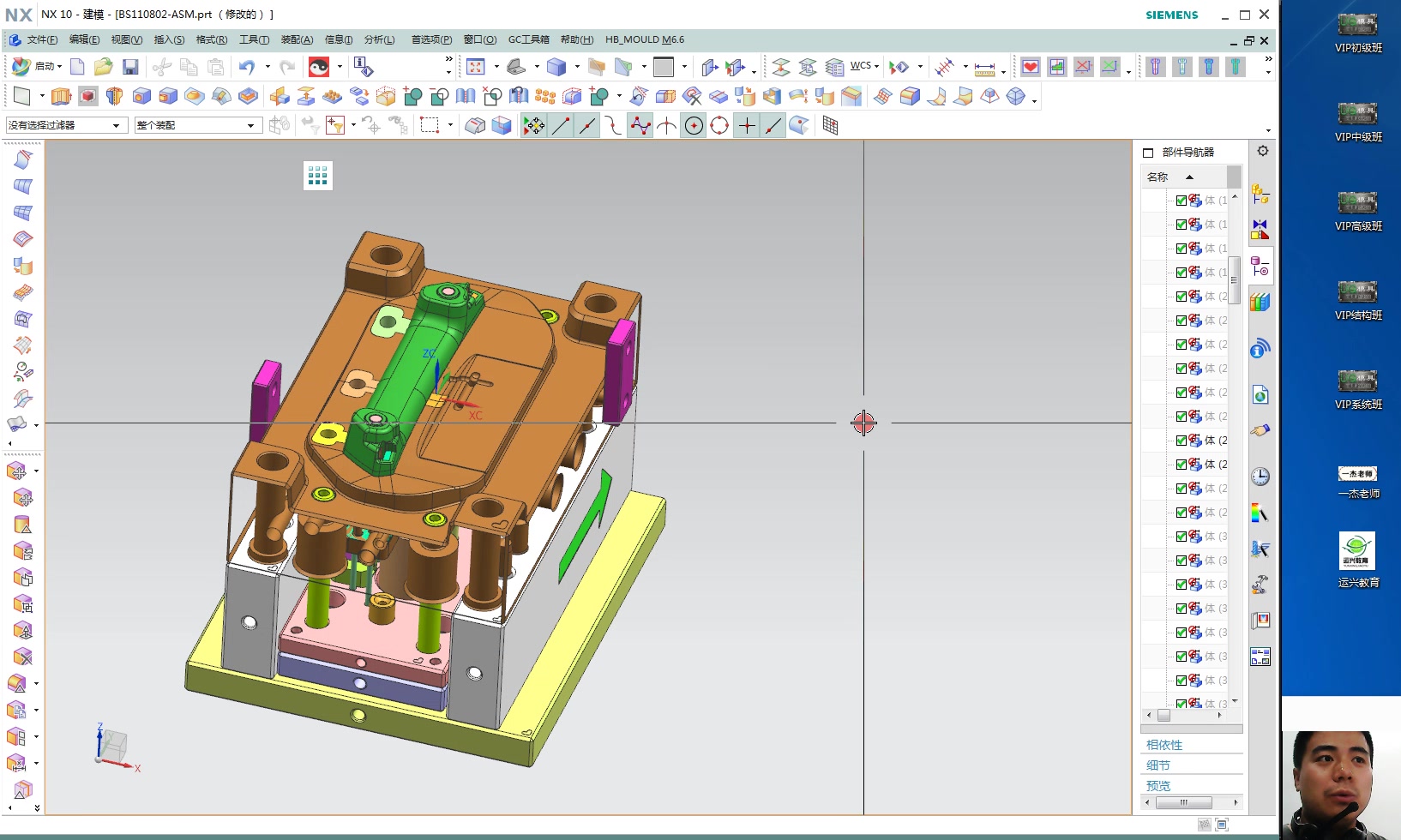Open resource bar settings gear
This screenshot has width=1401, height=840.
pos(1263,151)
